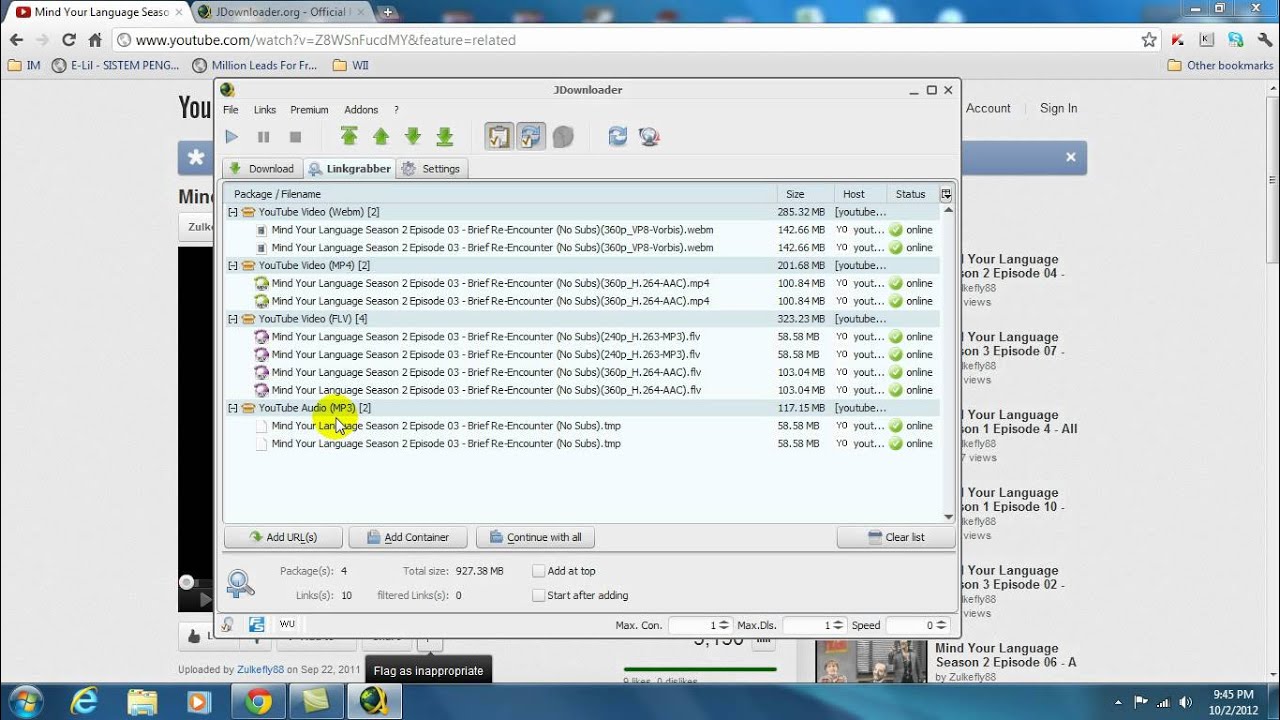Image resolution: width=1280 pixels, height=720 pixels.
Task: Enable the Start after adding checkbox
Action: coord(539,595)
